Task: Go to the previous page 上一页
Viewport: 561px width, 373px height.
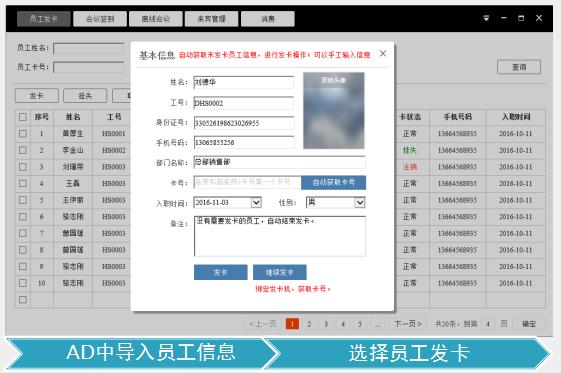Action: pyautogui.click(x=263, y=324)
